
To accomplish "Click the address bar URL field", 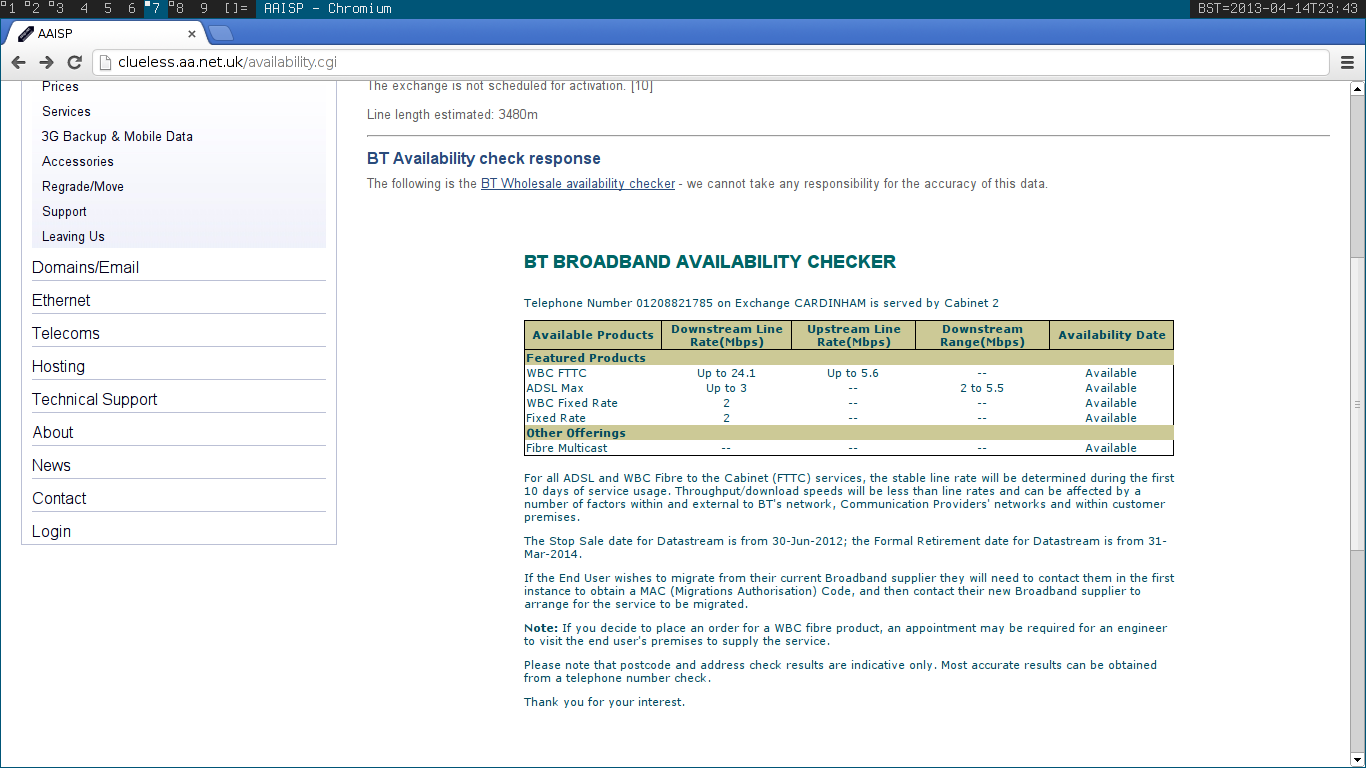I will [x=711, y=62].
